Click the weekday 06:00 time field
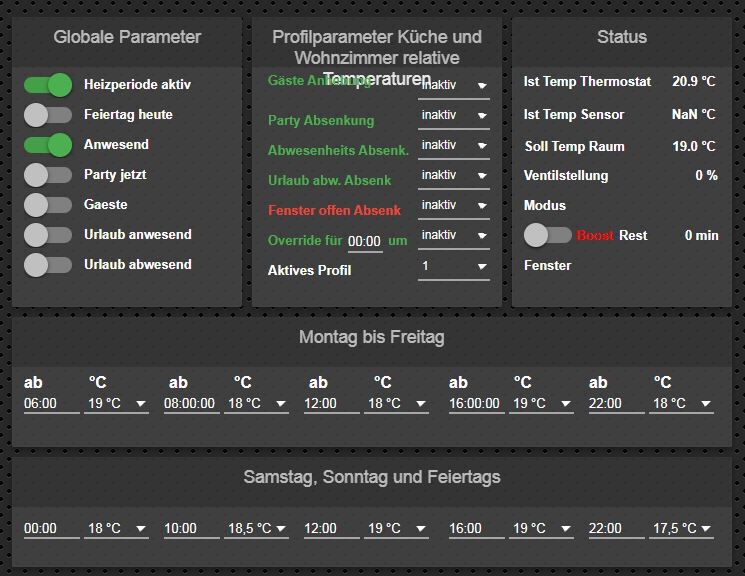The image size is (745, 576). 51,404
